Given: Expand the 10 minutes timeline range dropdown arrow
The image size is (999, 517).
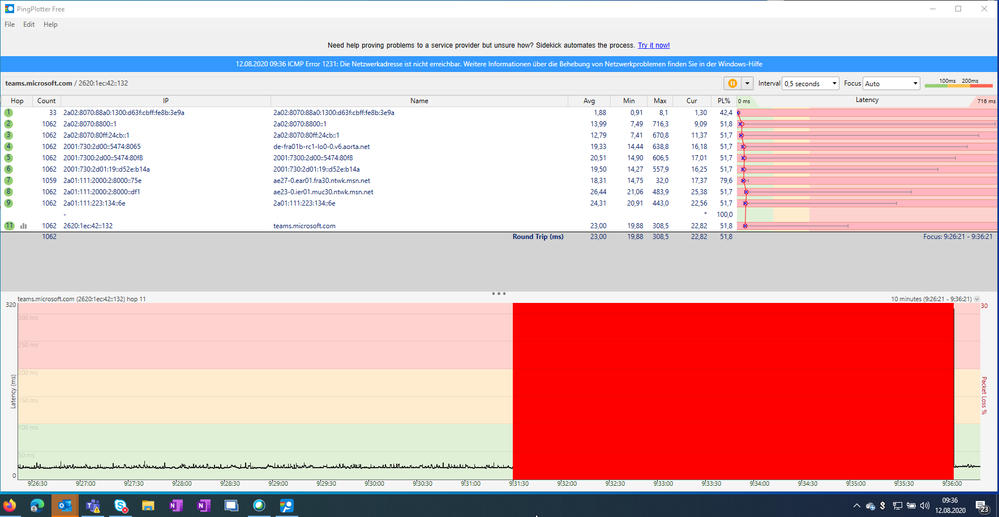Looking at the screenshot, I should (977, 299).
